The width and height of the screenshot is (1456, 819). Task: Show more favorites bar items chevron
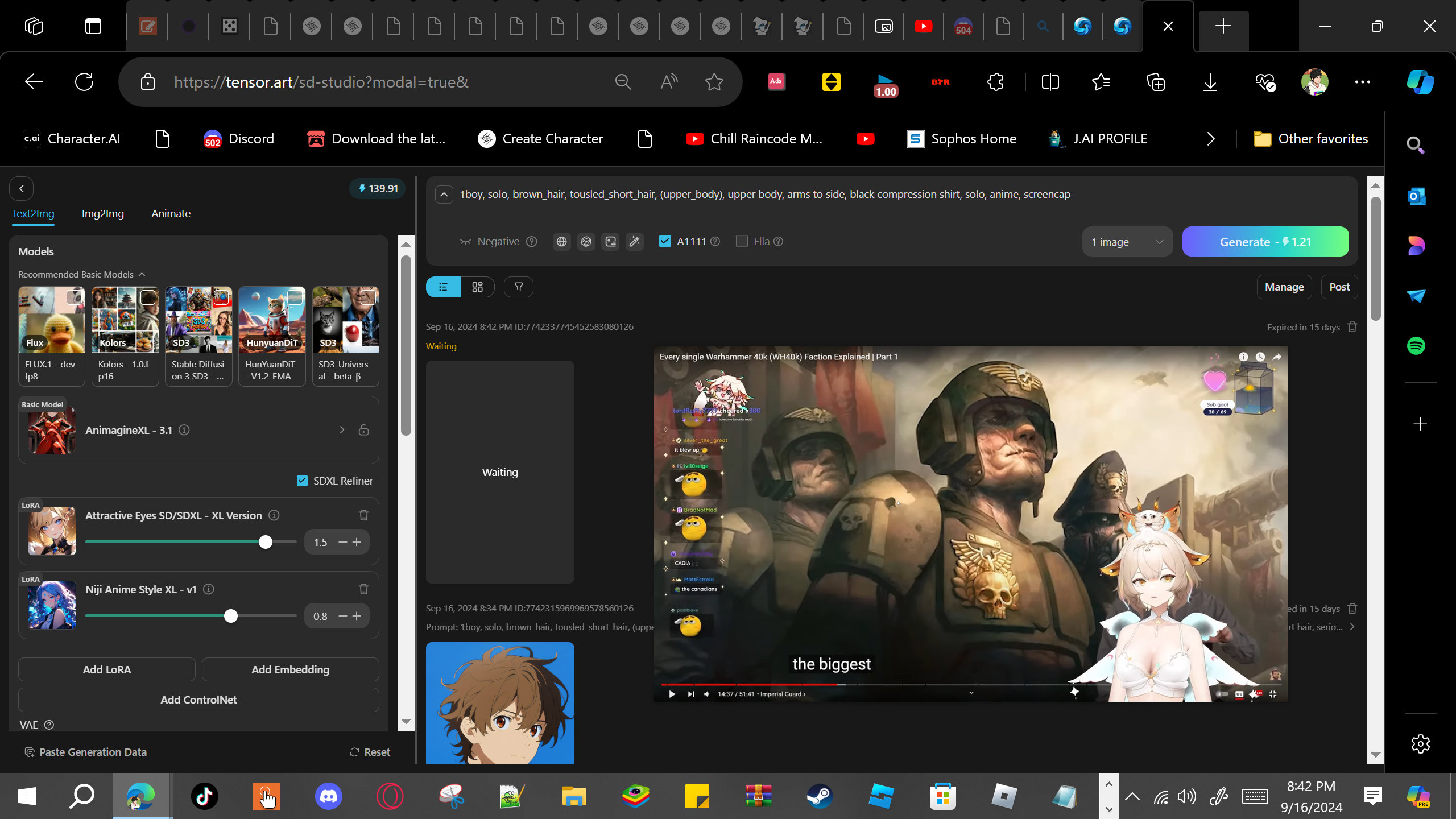pyautogui.click(x=1210, y=139)
